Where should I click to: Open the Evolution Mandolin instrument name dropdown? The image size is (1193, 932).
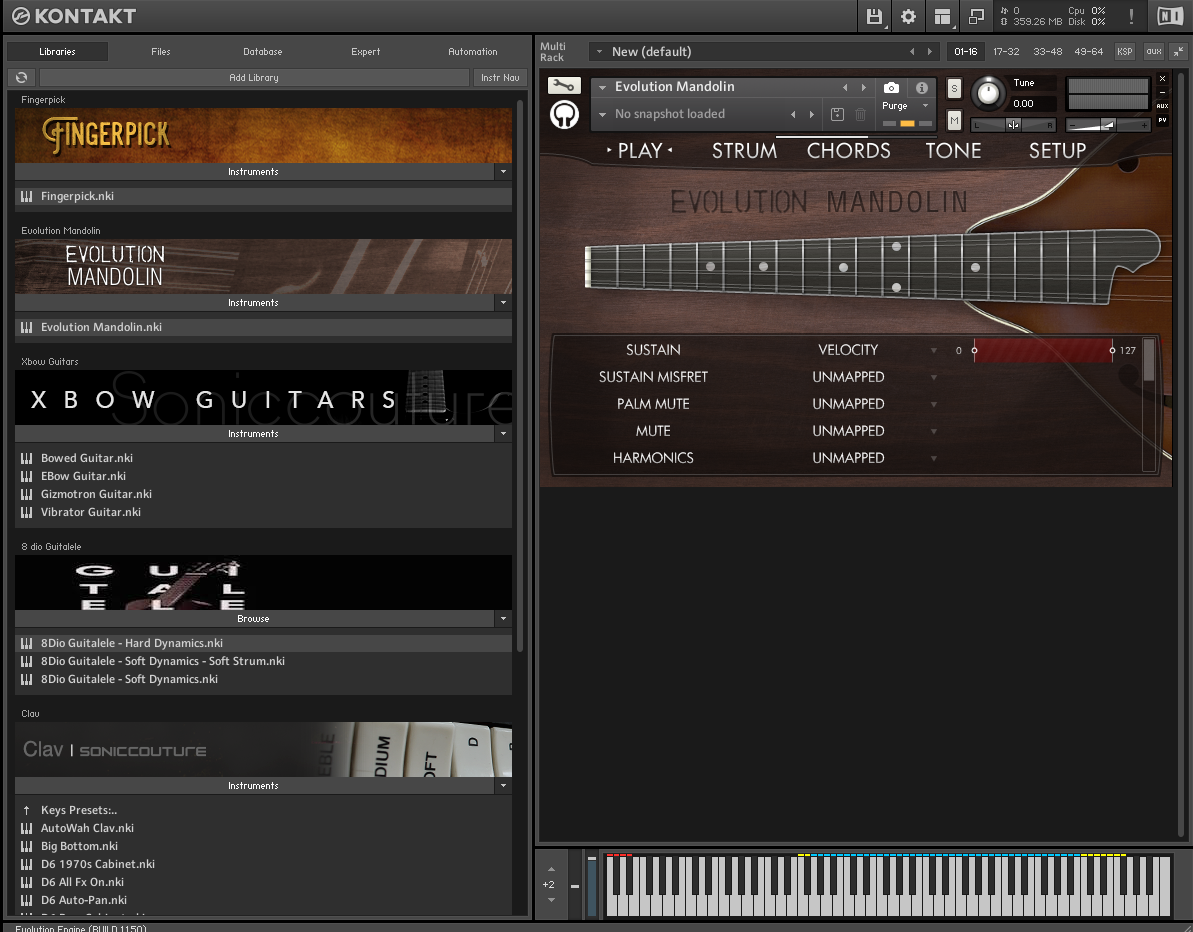(x=603, y=87)
